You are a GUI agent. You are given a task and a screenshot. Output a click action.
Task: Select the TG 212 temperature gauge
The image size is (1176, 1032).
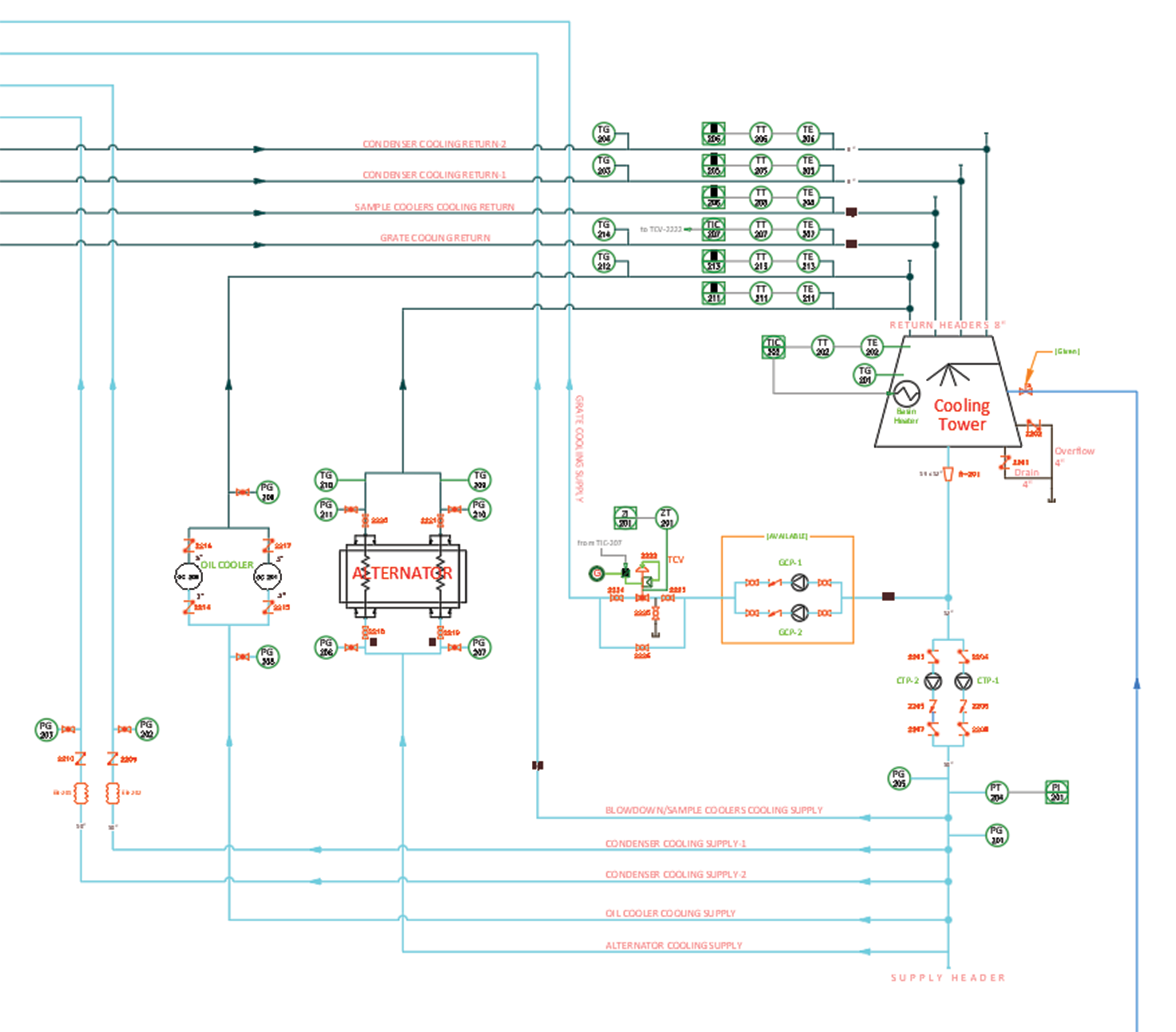pos(604,261)
